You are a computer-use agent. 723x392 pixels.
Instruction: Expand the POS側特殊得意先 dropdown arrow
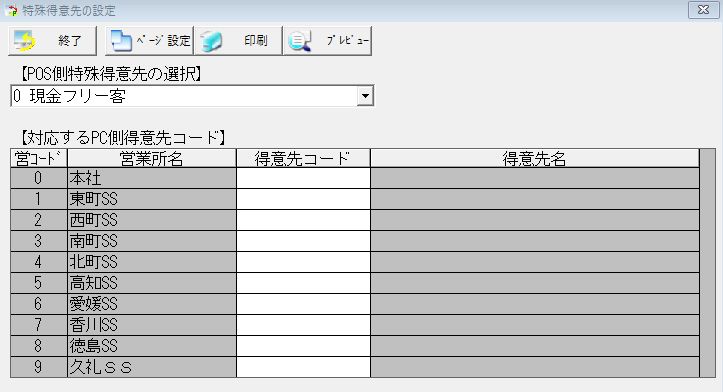point(365,96)
